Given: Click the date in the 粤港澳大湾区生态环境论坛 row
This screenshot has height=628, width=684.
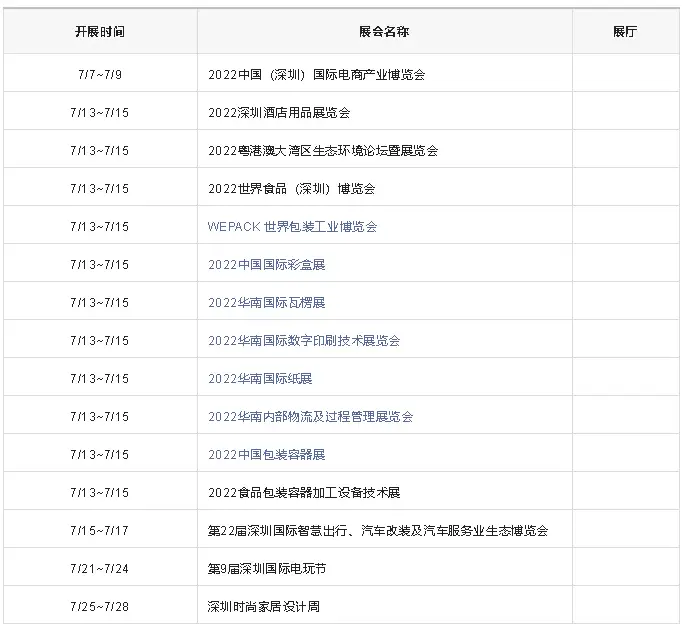Looking at the screenshot, I should (x=99, y=150).
